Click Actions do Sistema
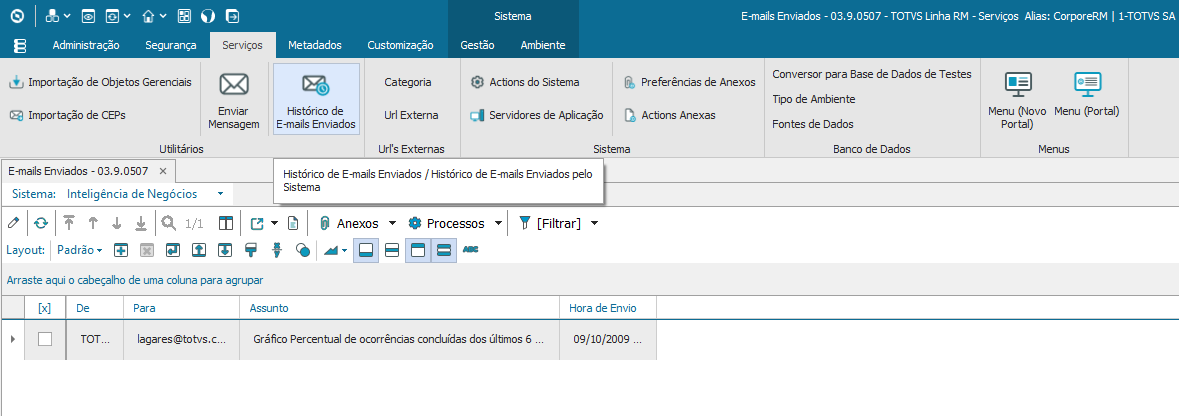The image size is (1179, 416). (525, 82)
